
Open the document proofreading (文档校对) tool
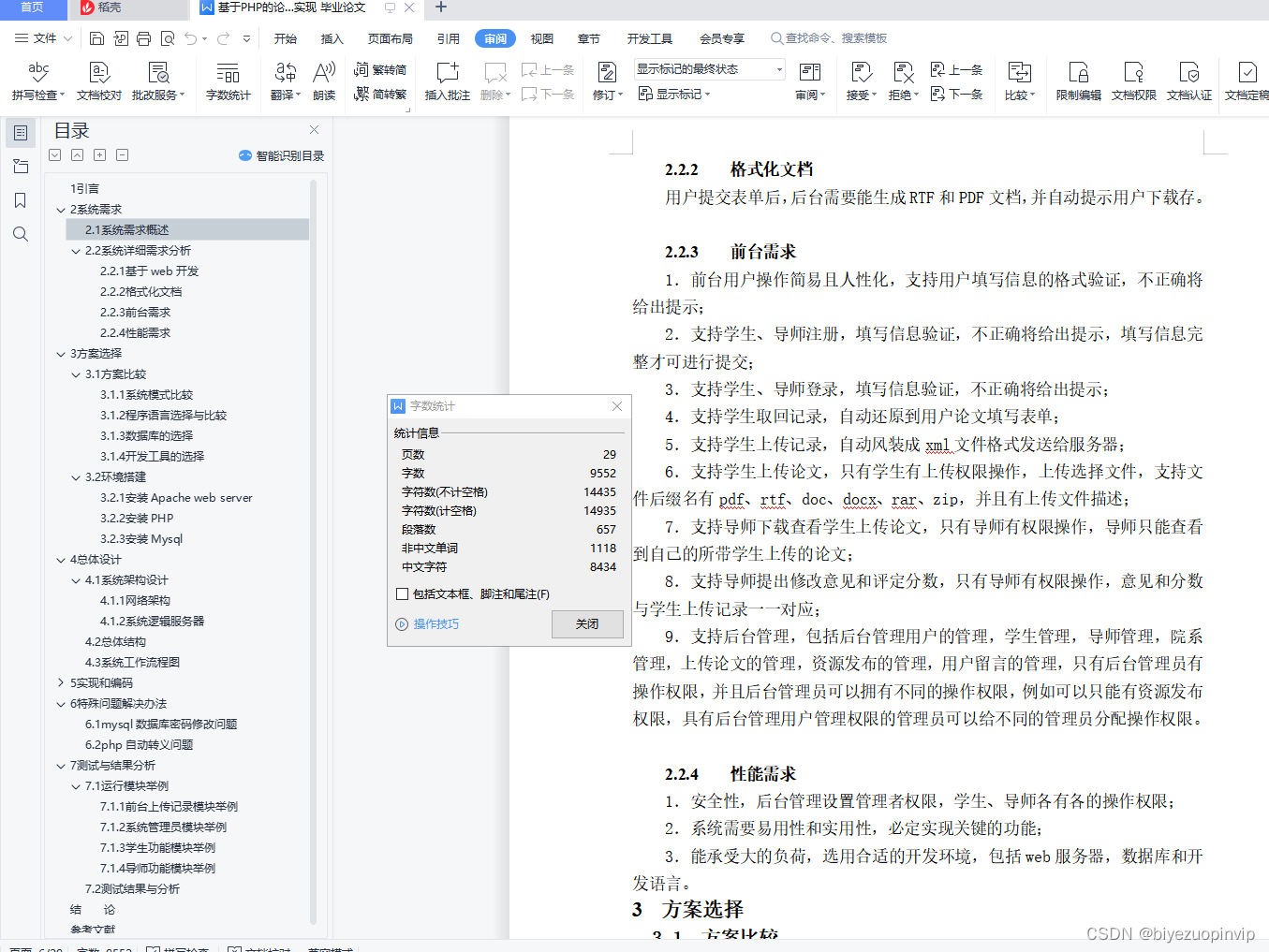tap(99, 81)
